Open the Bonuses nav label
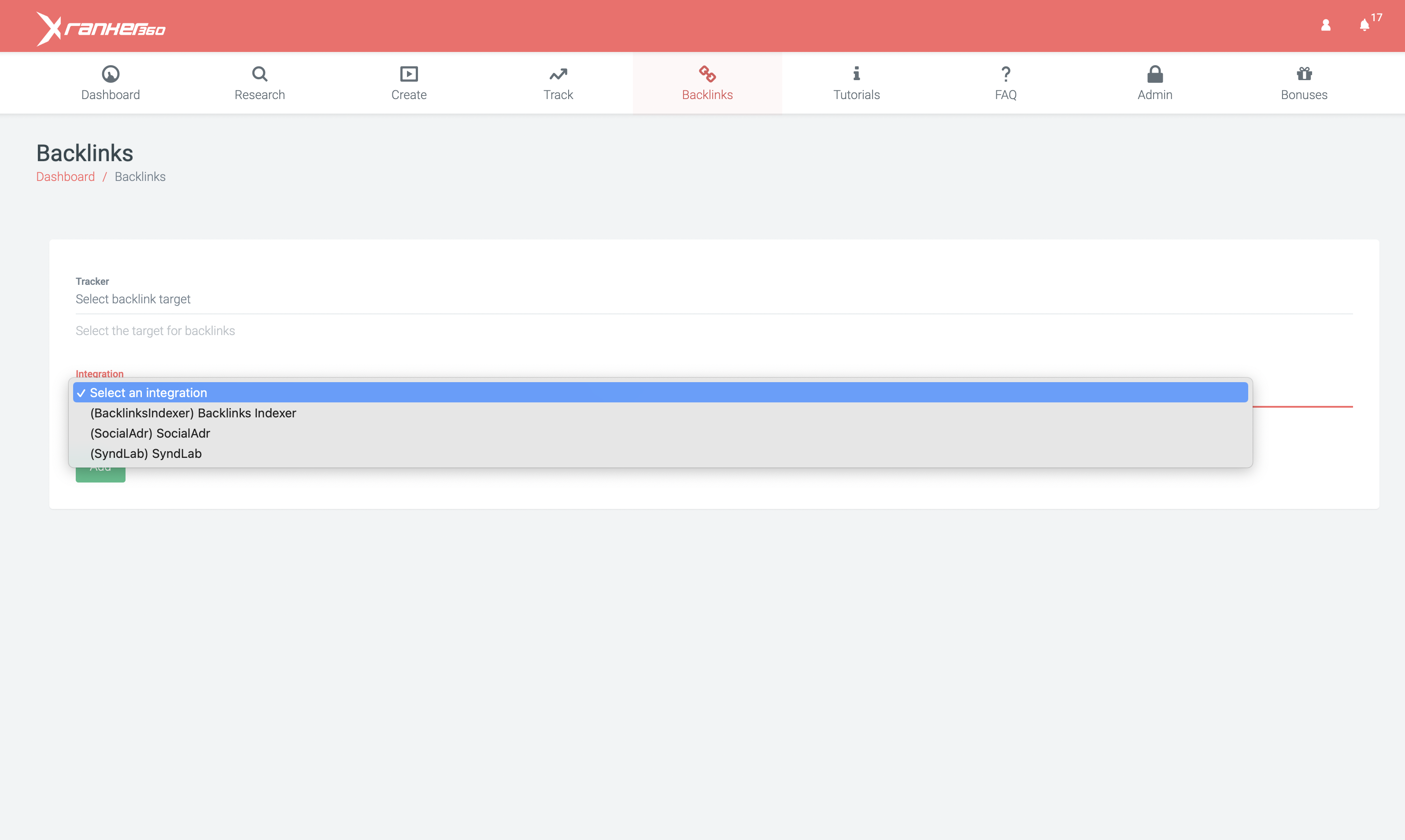The width and height of the screenshot is (1405, 840). [x=1304, y=95]
